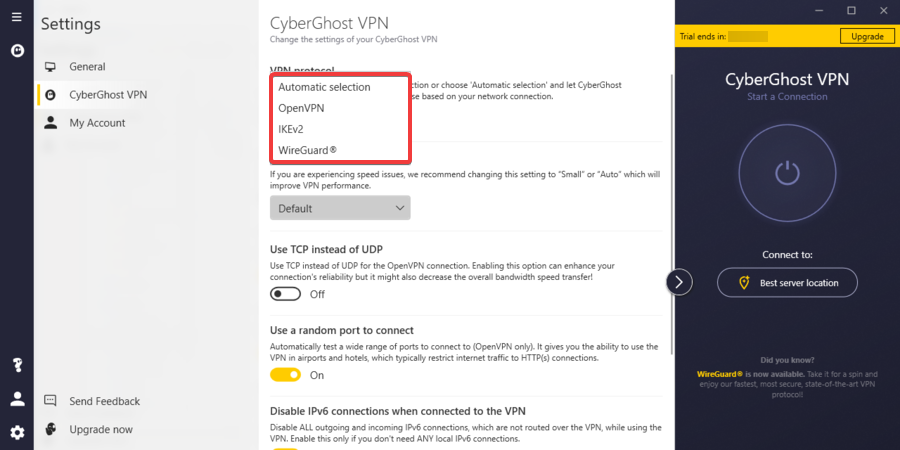Expand the Default dropdown box

click(340, 208)
